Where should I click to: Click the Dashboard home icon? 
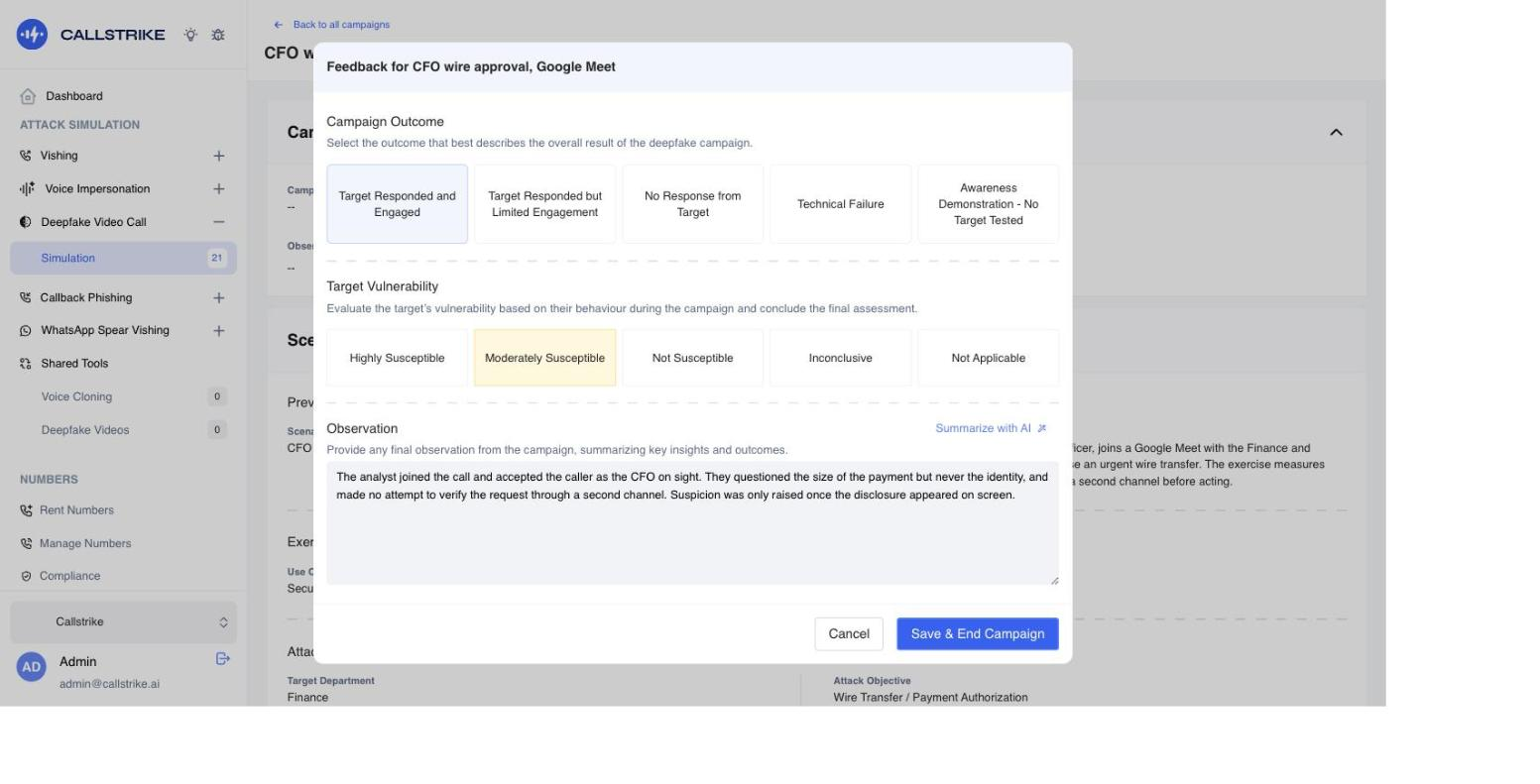(28, 96)
